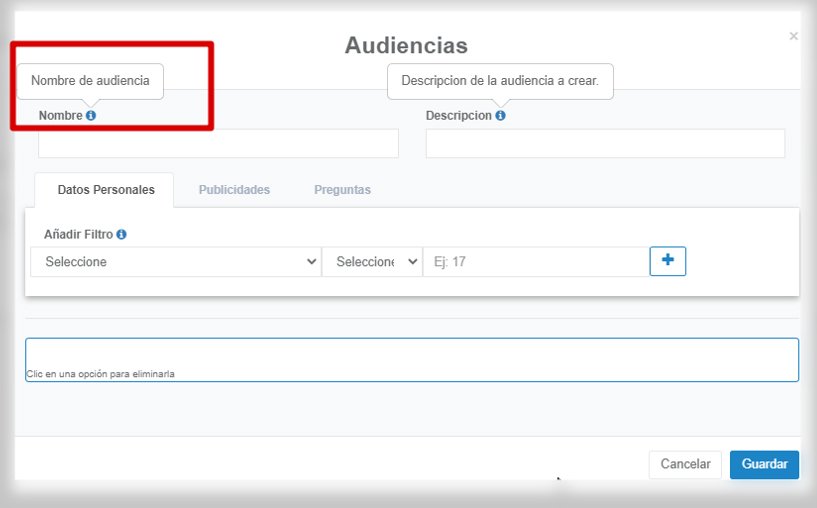Focus the Descripcion input field
This screenshot has height=508, width=817.
[605, 143]
